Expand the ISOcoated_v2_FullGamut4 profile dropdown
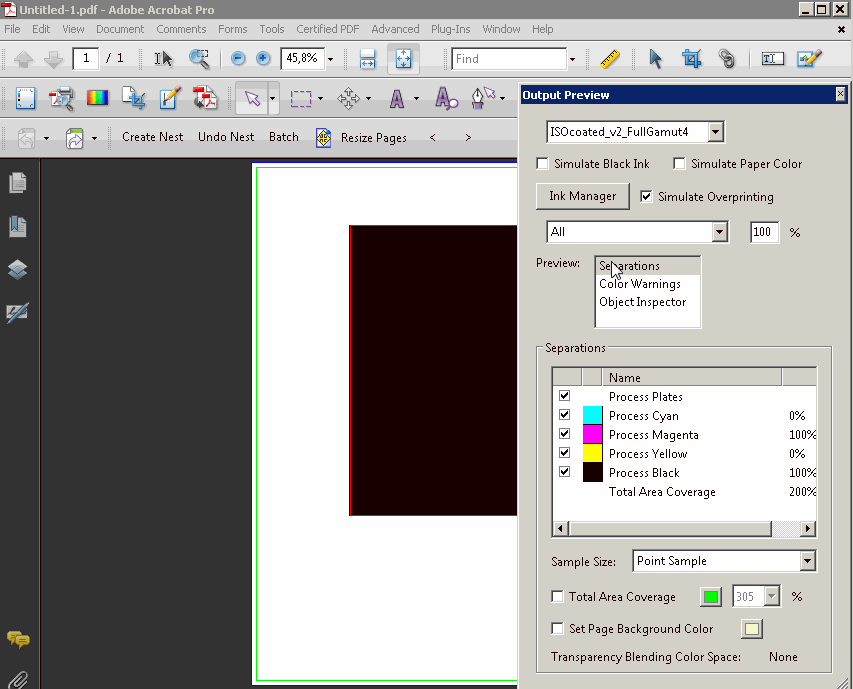 [715, 132]
